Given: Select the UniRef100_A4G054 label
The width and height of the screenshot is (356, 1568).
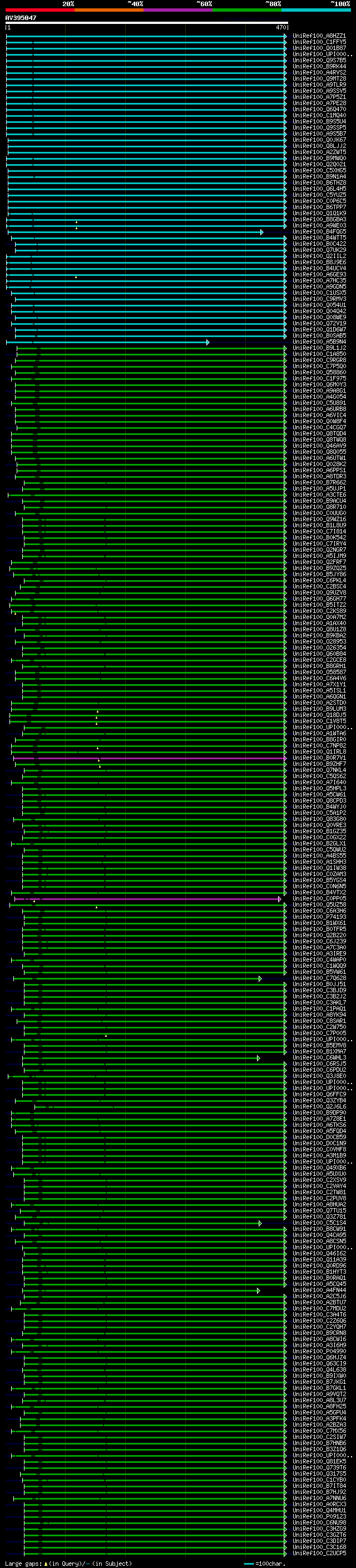Looking at the screenshot, I should tap(319, 397).
